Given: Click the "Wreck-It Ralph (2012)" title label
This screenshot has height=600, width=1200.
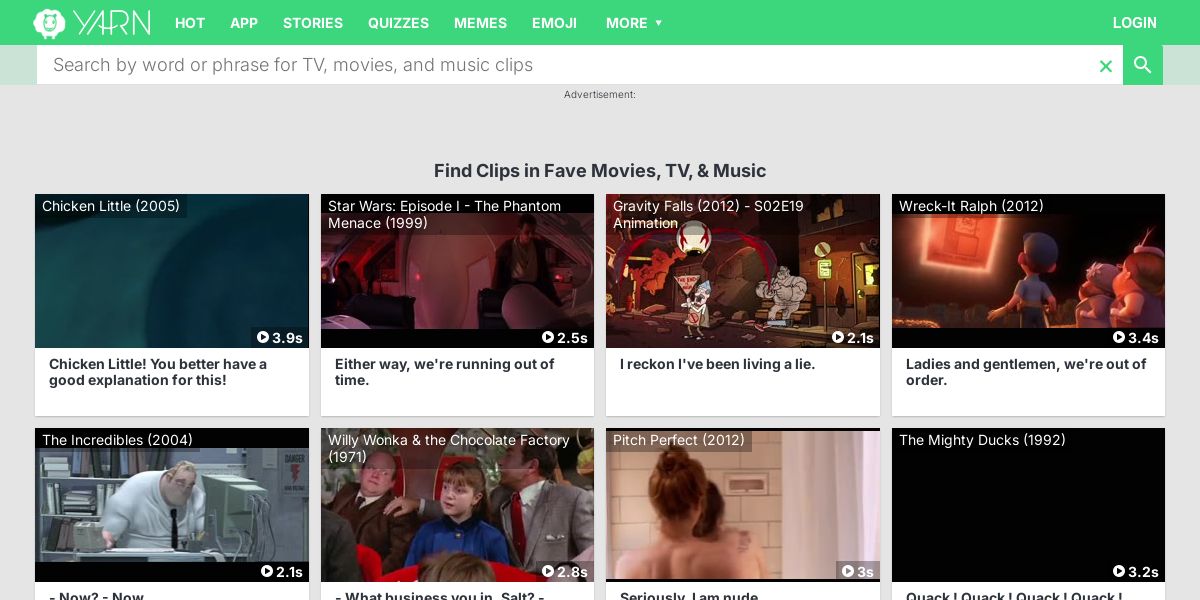Looking at the screenshot, I should (x=971, y=206).
